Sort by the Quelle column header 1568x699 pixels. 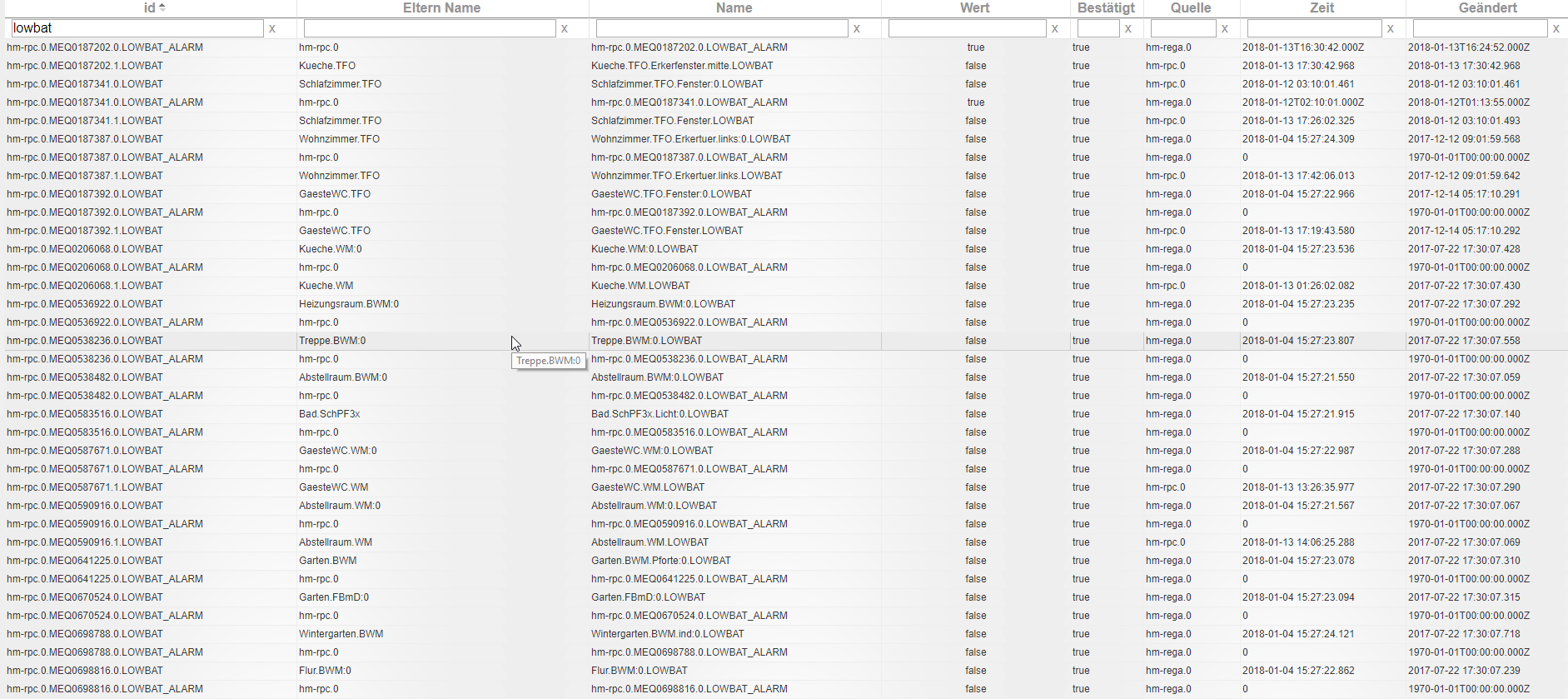(1191, 7)
